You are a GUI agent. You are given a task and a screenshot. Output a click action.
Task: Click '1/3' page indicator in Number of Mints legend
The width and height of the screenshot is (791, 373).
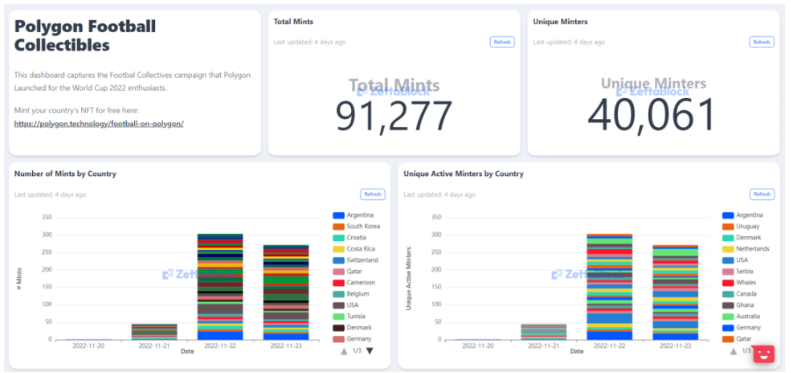coord(357,351)
